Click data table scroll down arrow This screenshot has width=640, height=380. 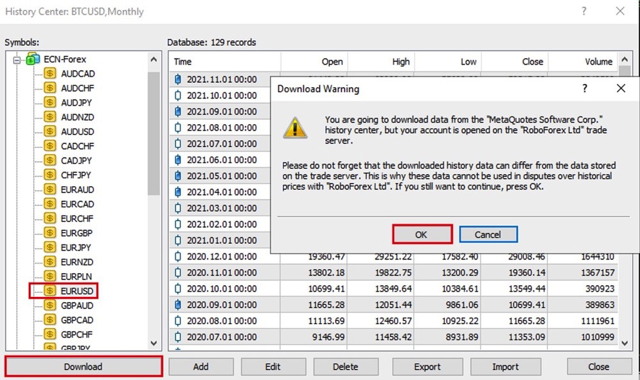click(624, 343)
